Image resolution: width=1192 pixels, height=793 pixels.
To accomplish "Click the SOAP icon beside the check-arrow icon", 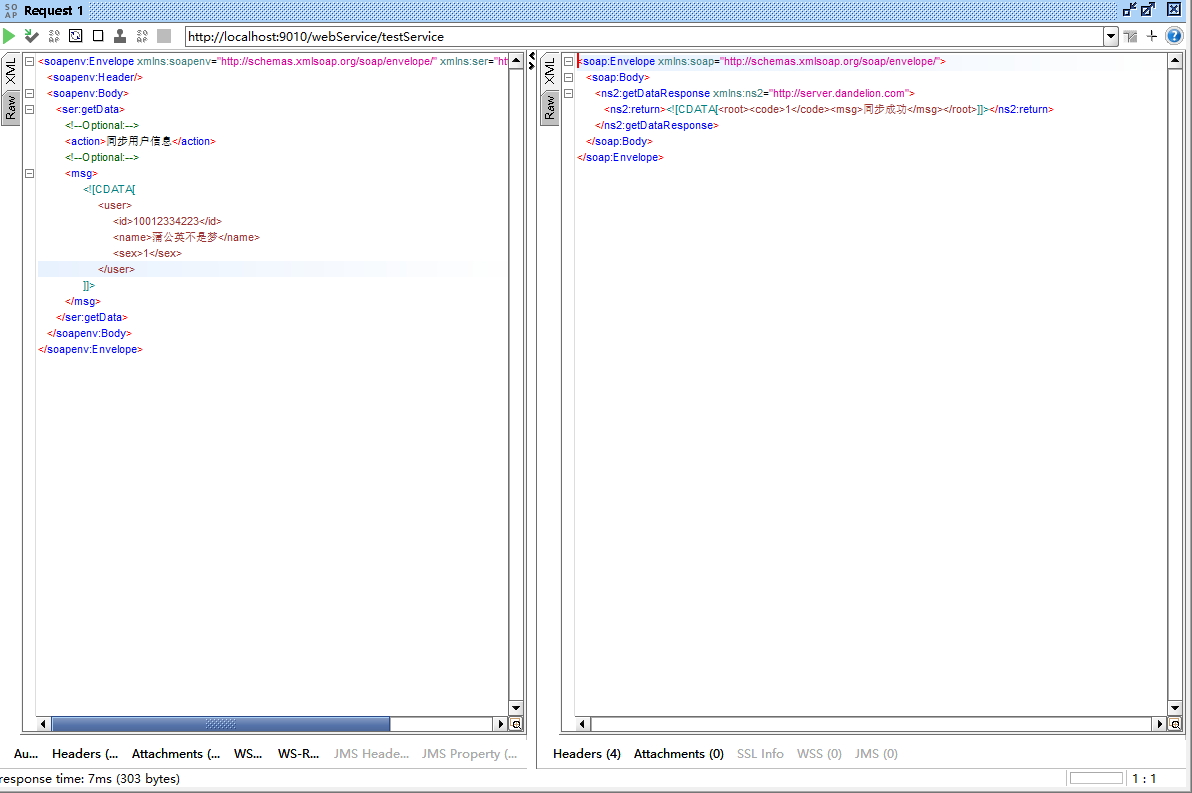I will [x=54, y=36].
